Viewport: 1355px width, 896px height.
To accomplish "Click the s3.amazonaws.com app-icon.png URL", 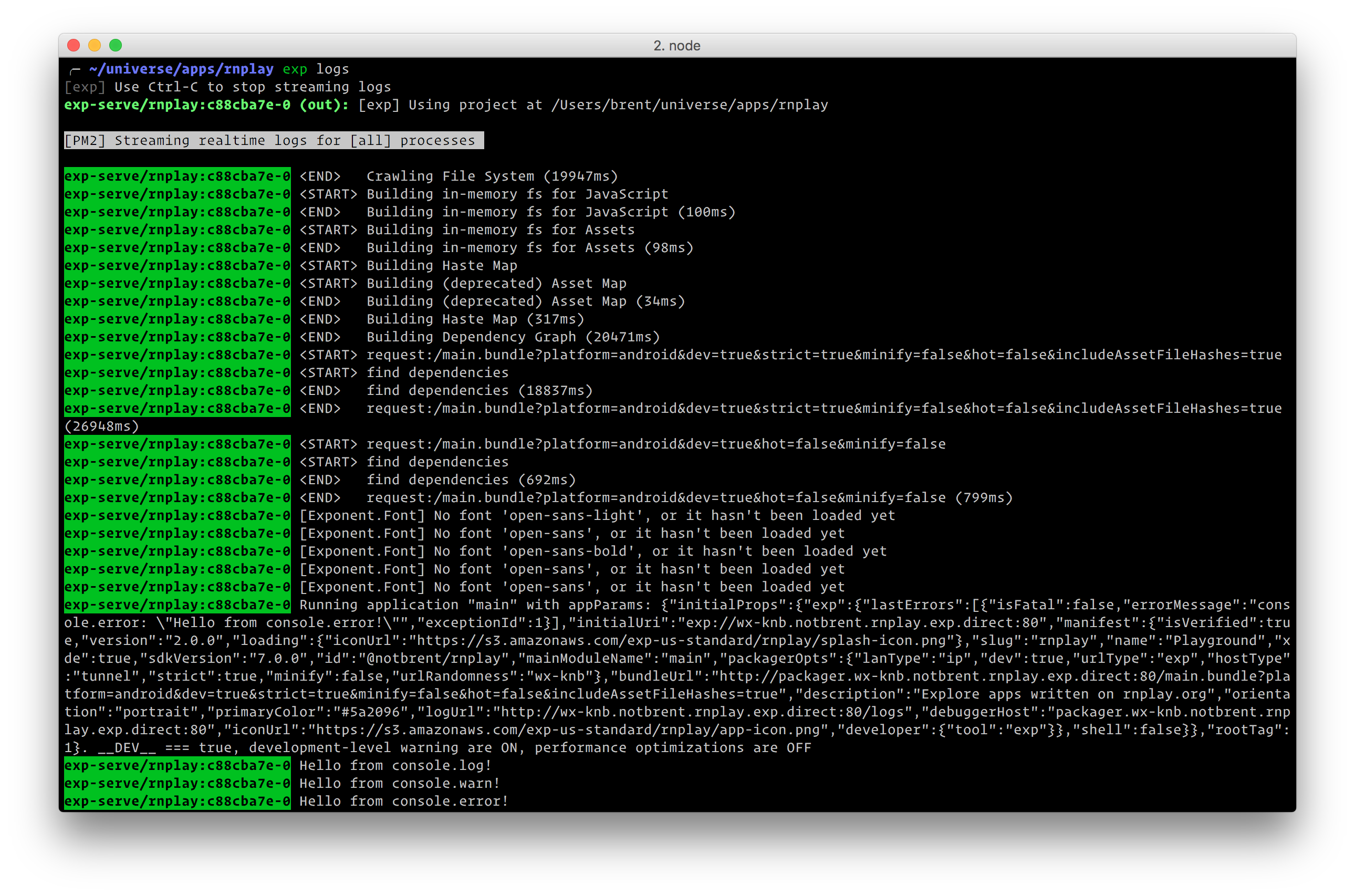I will (x=571, y=730).
